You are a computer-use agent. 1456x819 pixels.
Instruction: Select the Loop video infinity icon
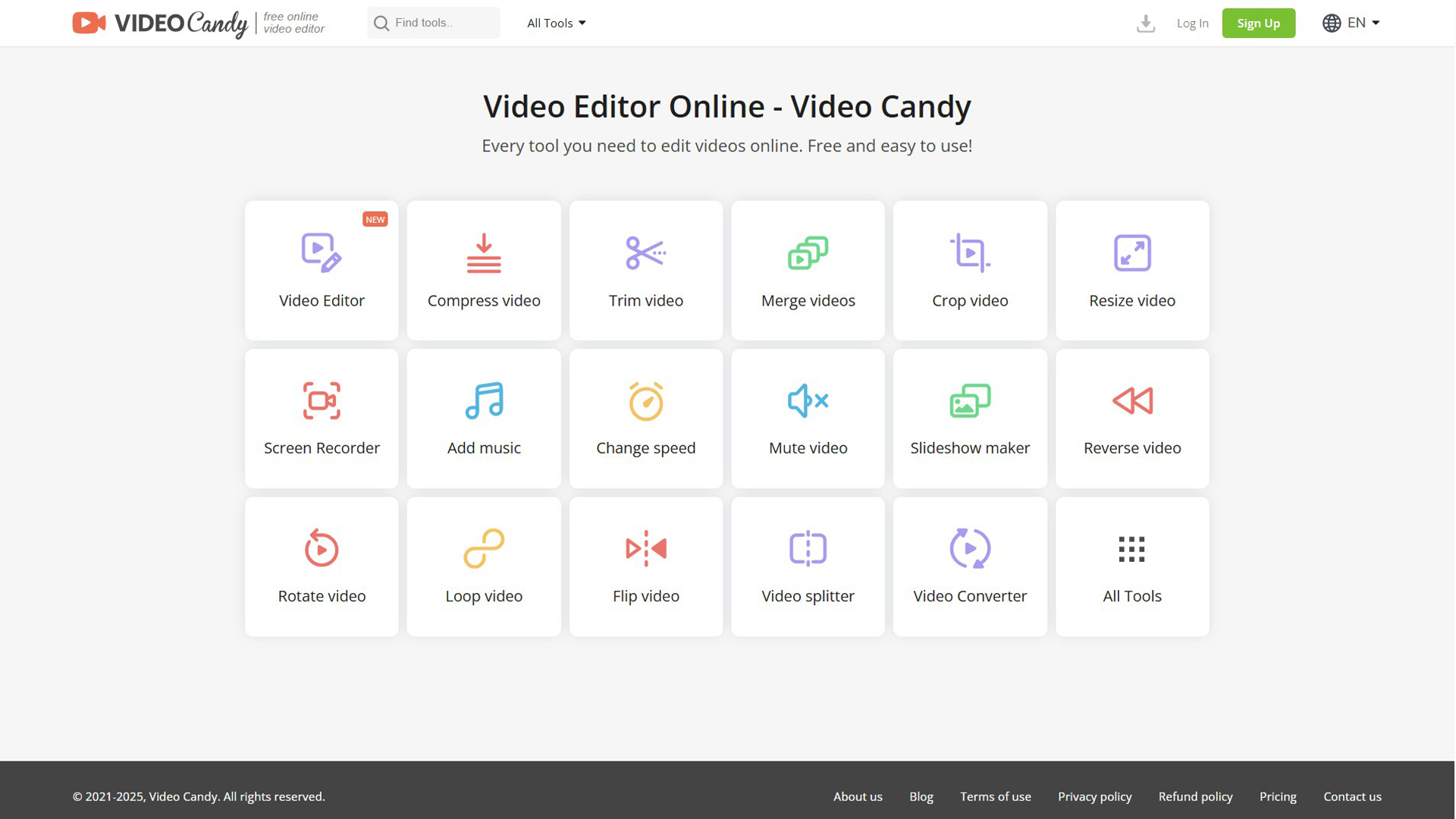[x=484, y=548]
